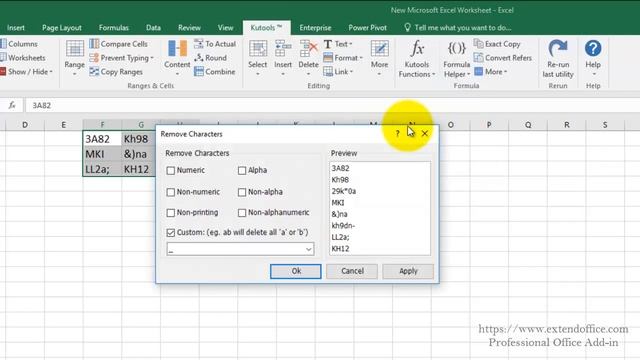Viewport: 640px width, 360px height.
Task: Open the Range tool in Kutools ribbon
Action: tap(74, 58)
